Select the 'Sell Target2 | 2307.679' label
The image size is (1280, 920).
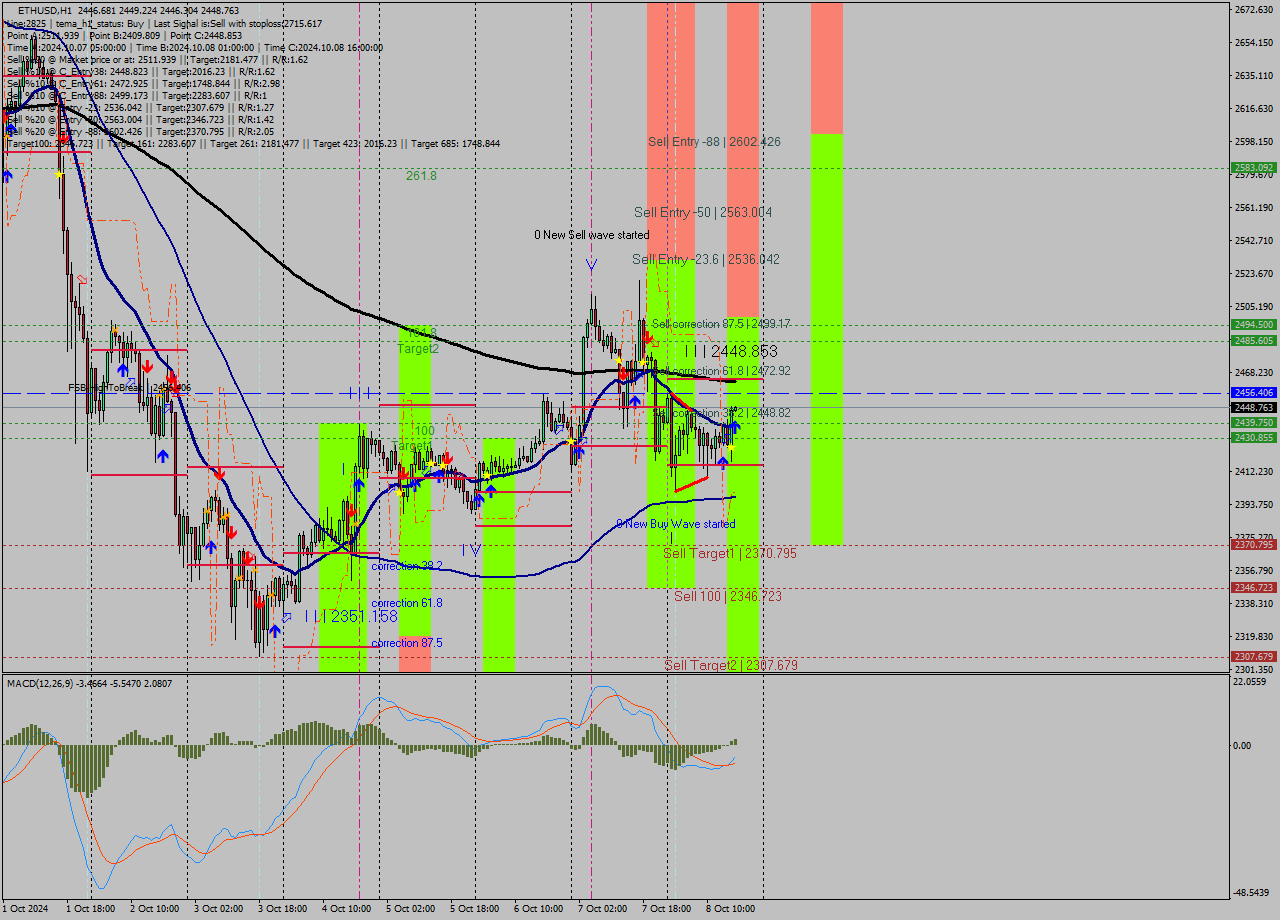tap(731, 665)
